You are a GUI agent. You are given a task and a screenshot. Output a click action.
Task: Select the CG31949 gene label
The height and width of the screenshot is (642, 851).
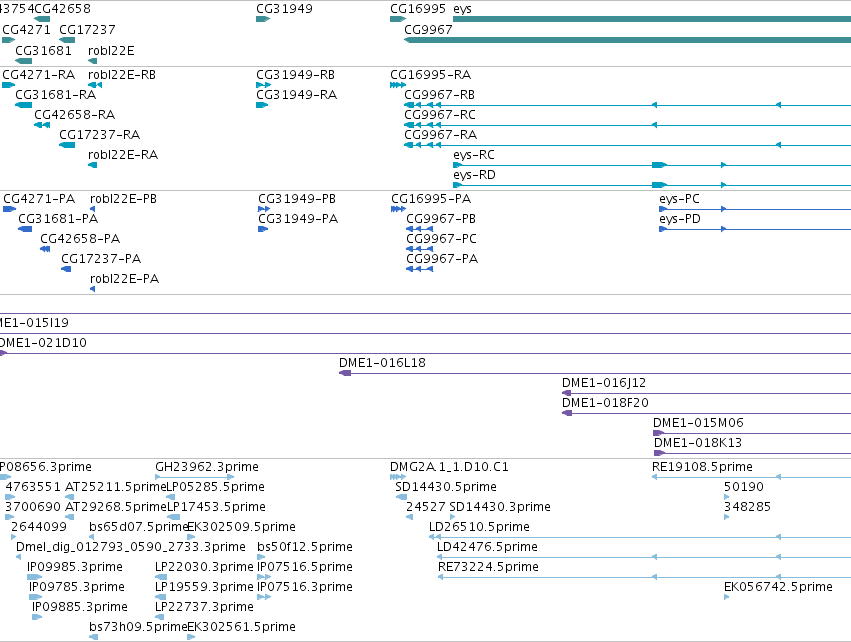tap(284, 9)
